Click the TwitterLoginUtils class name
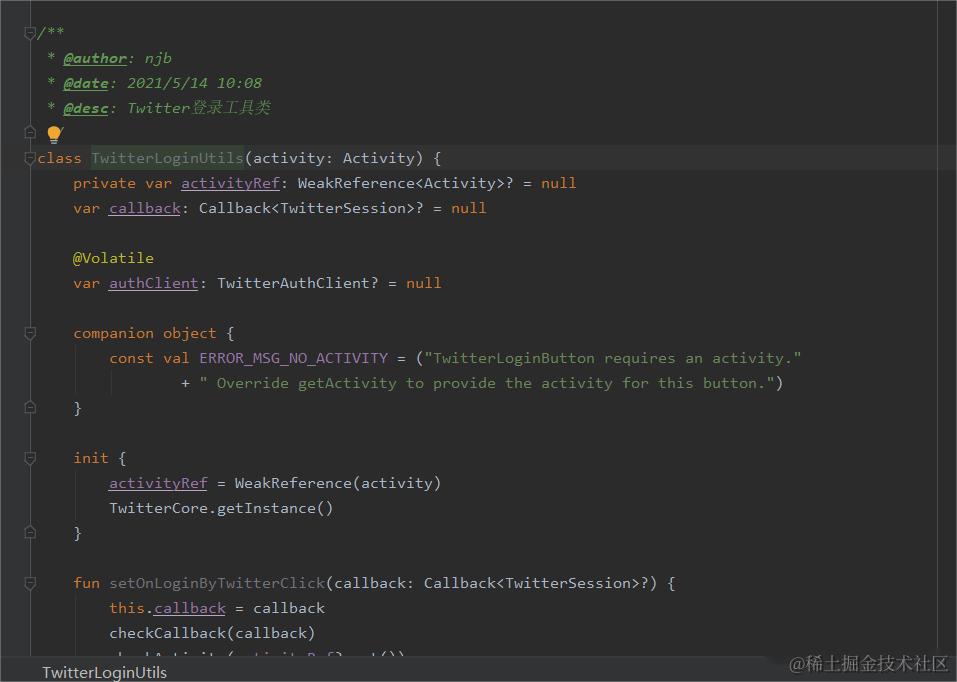957x682 pixels. click(167, 158)
